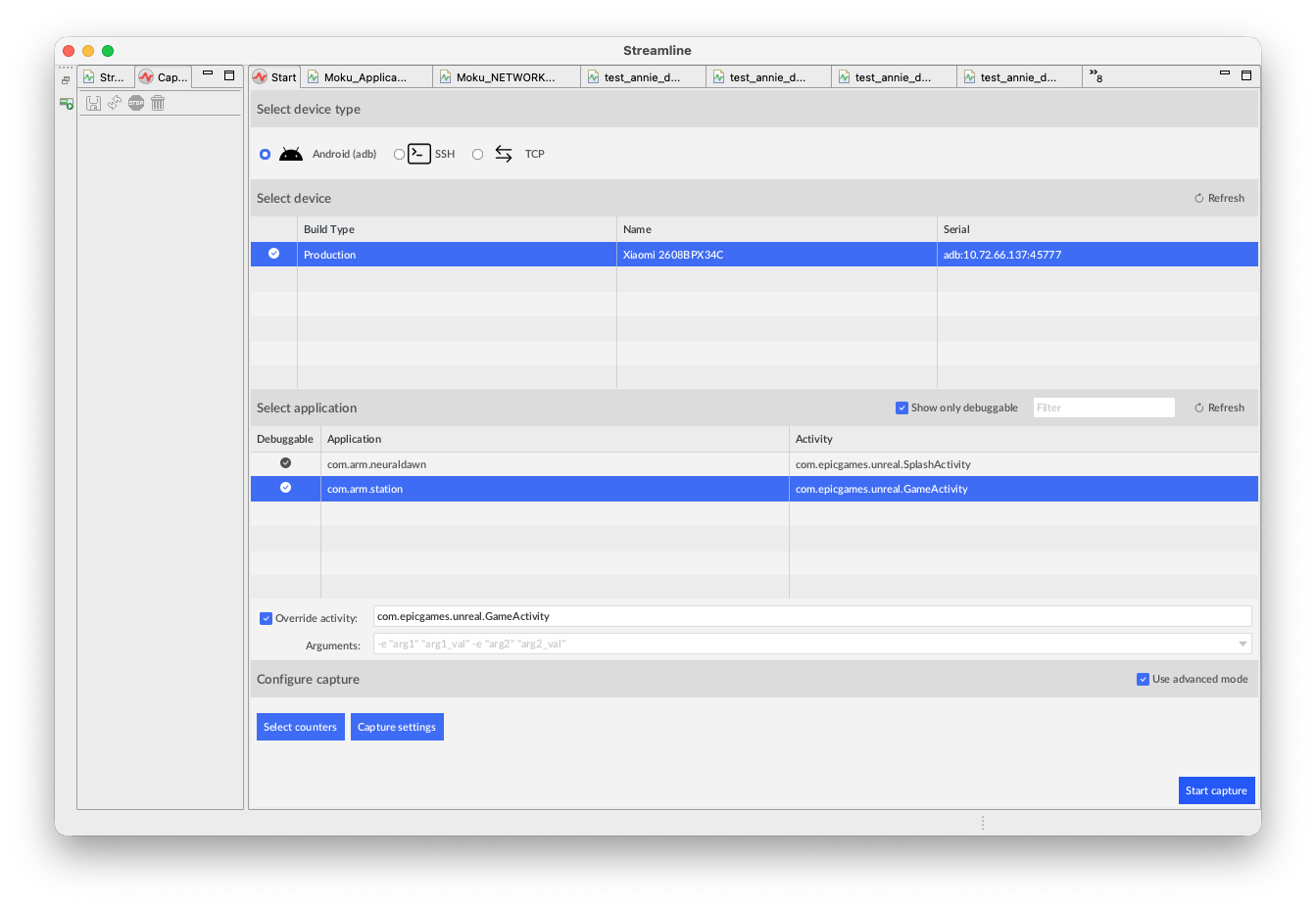Switch to the Str... tab in left panel
Screen dimensions: 1316x908
(105, 77)
